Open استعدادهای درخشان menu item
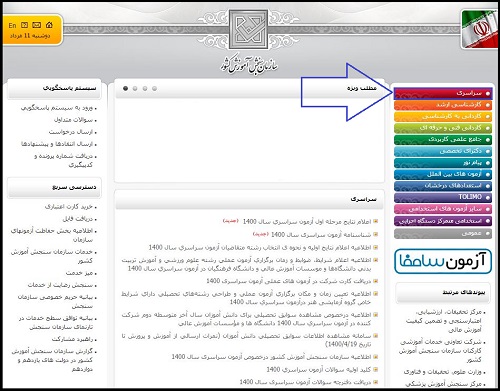 (x=443, y=186)
